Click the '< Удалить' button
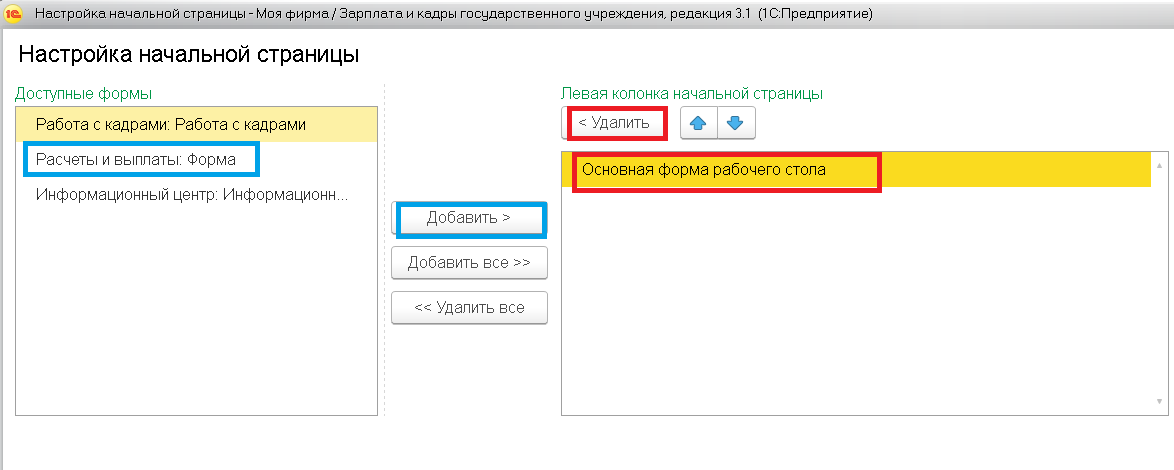 coord(615,123)
